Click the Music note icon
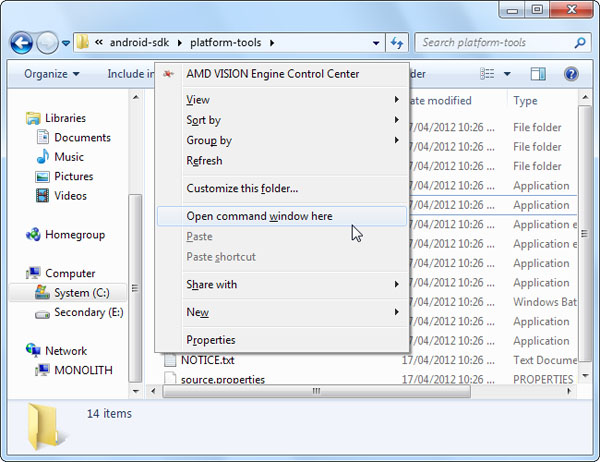Image resolution: width=600 pixels, height=462 pixels. [x=42, y=157]
